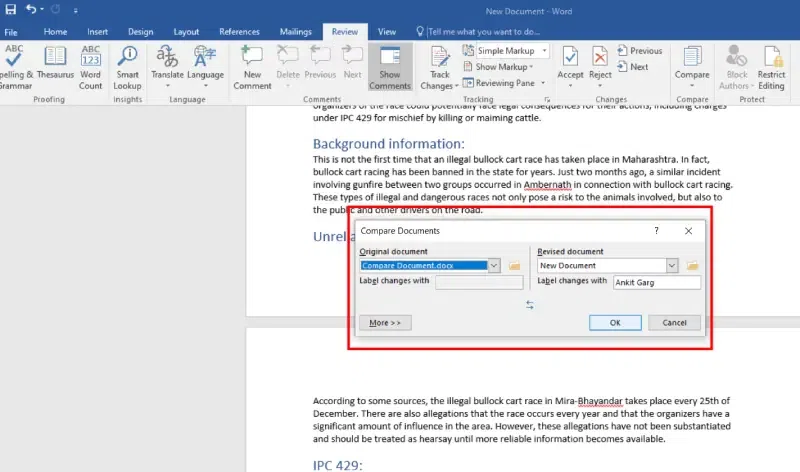
Task: Jump to Previous change
Action: [x=639, y=51]
